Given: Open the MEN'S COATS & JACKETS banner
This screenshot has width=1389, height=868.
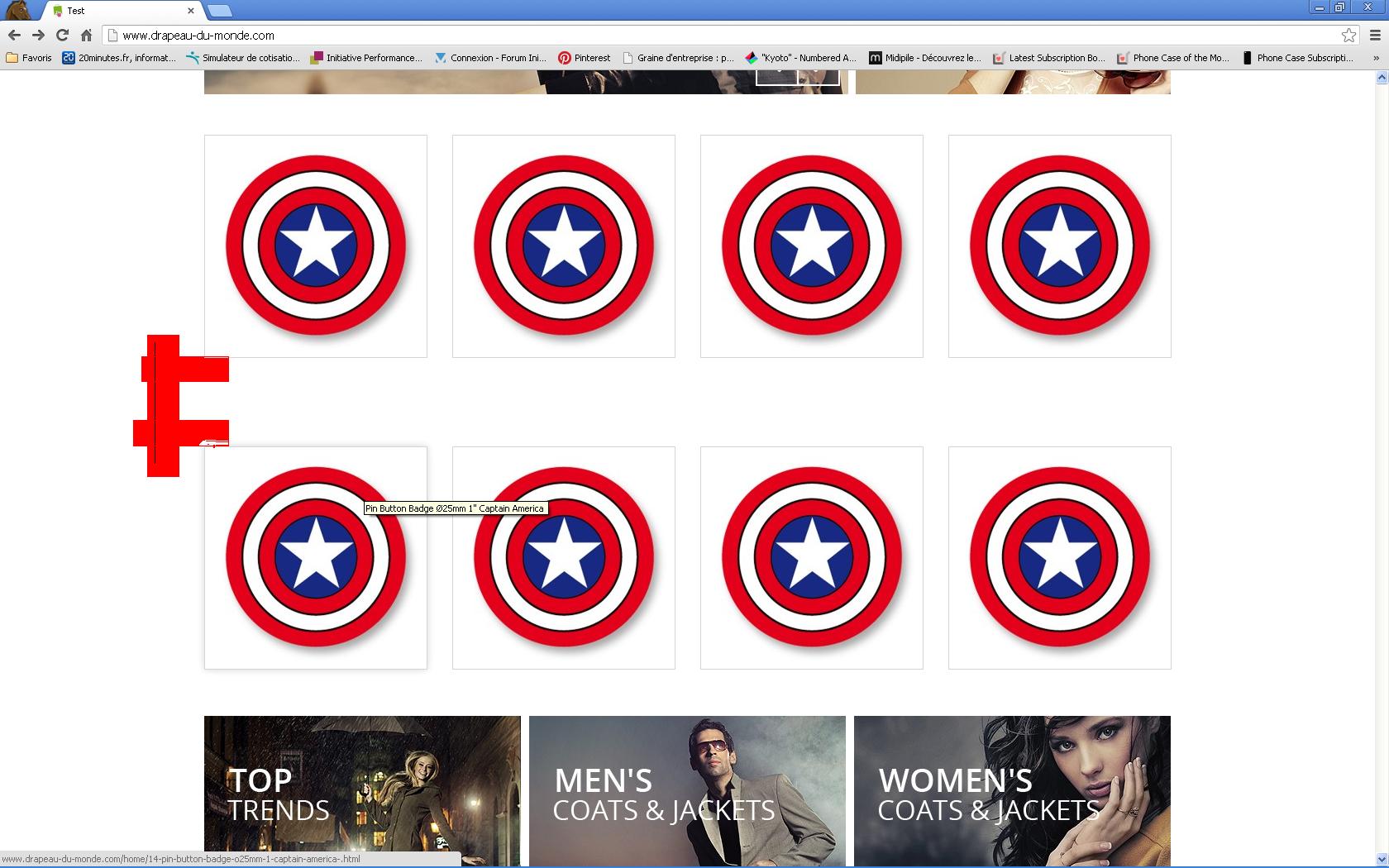Looking at the screenshot, I should pyautogui.click(x=687, y=791).
